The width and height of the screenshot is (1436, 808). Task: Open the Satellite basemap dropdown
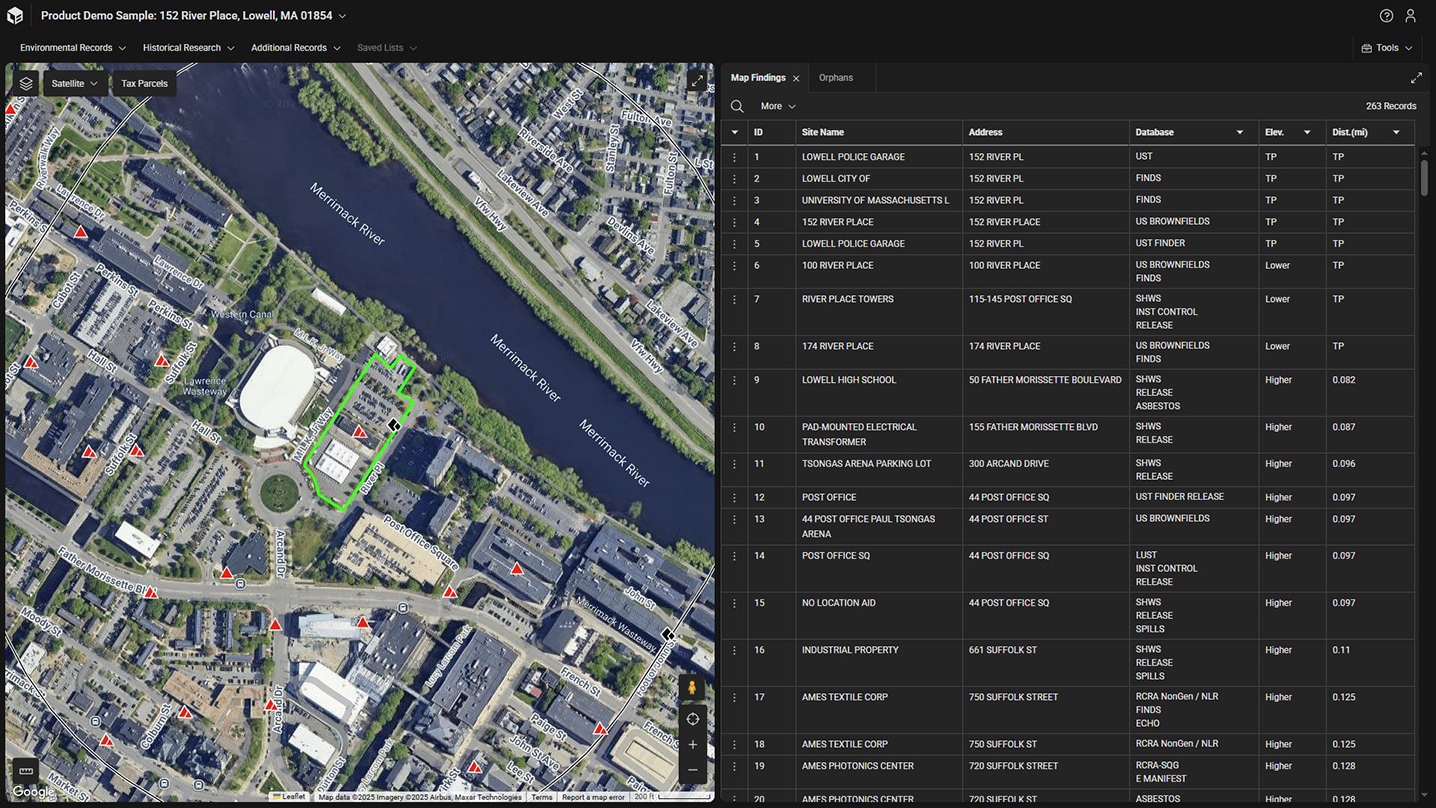(x=75, y=84)
